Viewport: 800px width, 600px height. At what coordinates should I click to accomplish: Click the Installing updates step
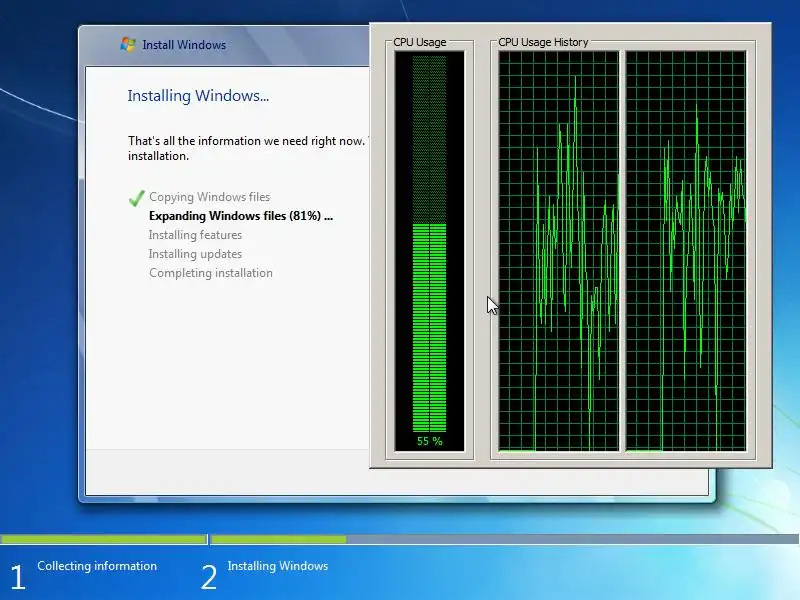pyautogui.click(x=195, y=254)
